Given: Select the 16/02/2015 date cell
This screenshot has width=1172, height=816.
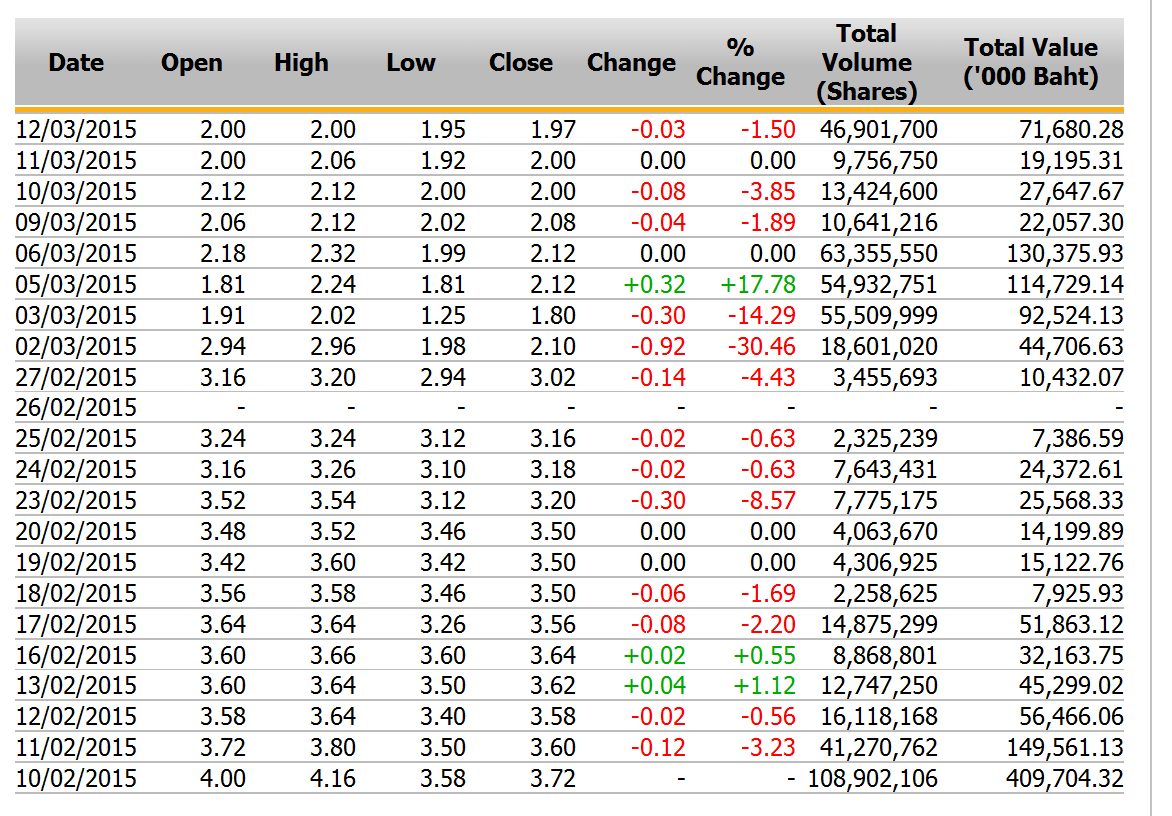Looking at the screenshot, I should pos(76,655).
